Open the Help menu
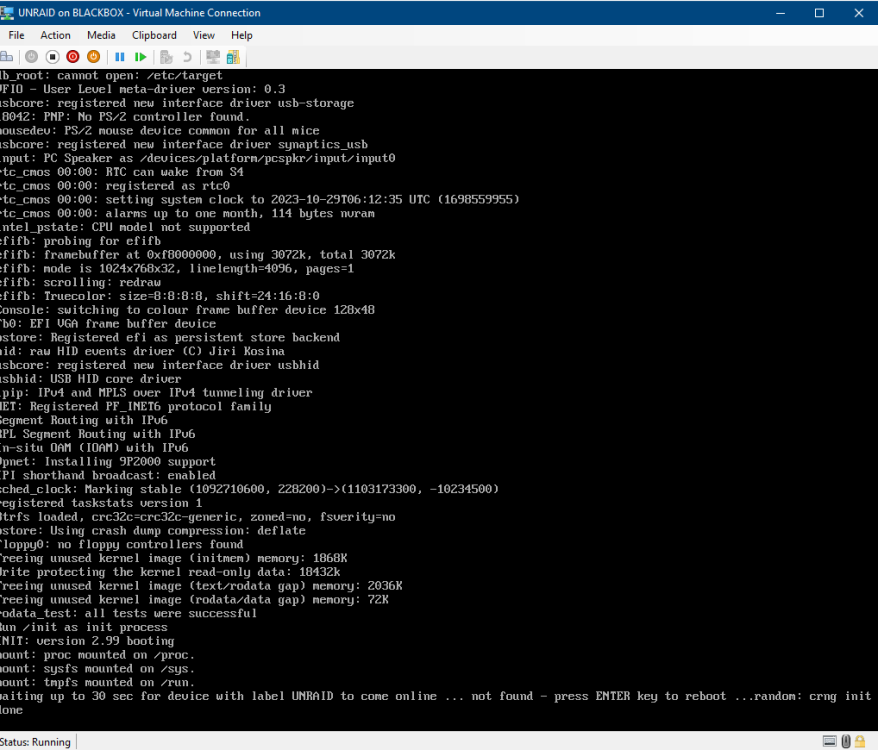Screen dimensions: 878x750 click(x=242, y=35)
